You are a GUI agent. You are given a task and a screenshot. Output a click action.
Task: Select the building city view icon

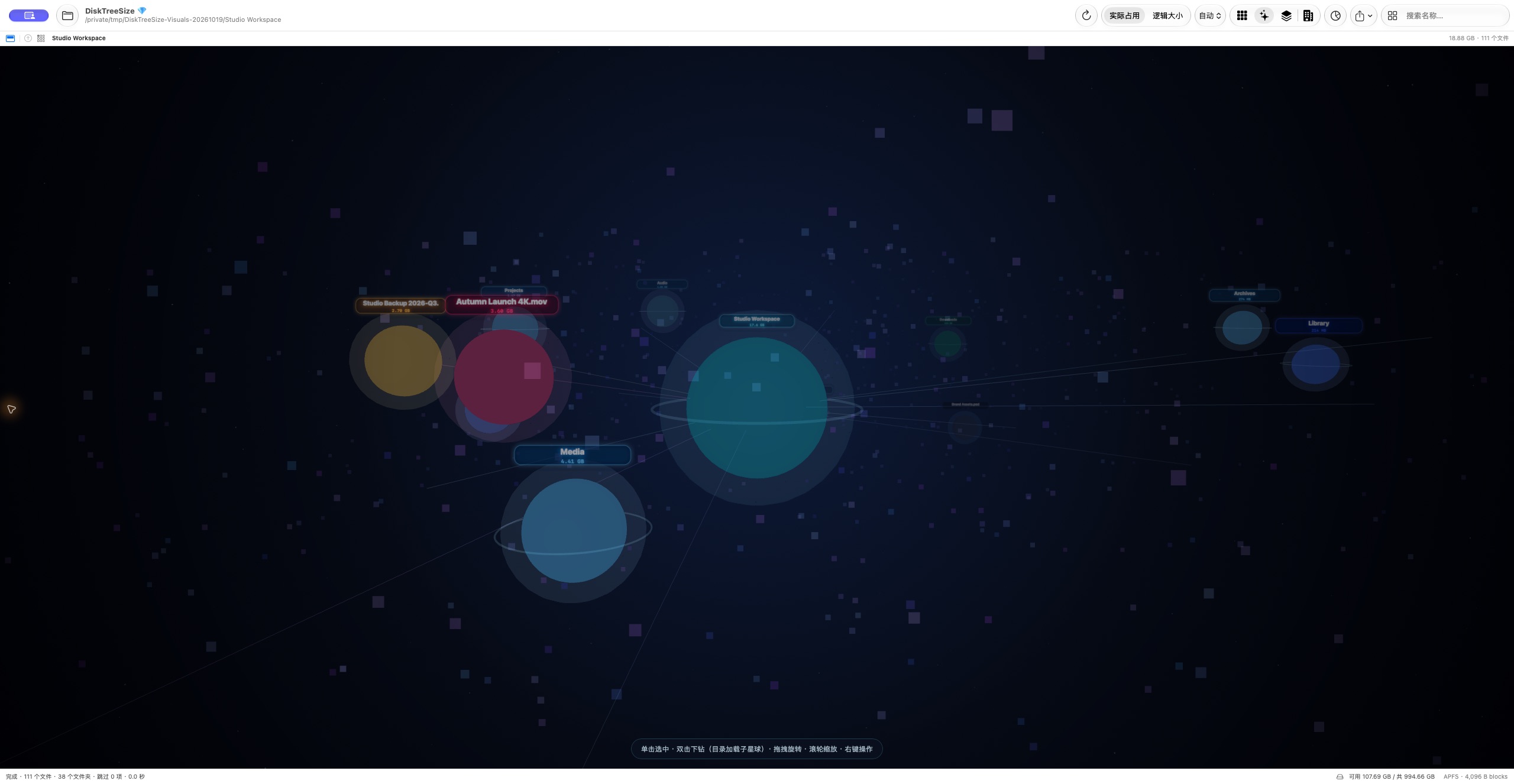pyautogui.click(x=1308, y=15)
